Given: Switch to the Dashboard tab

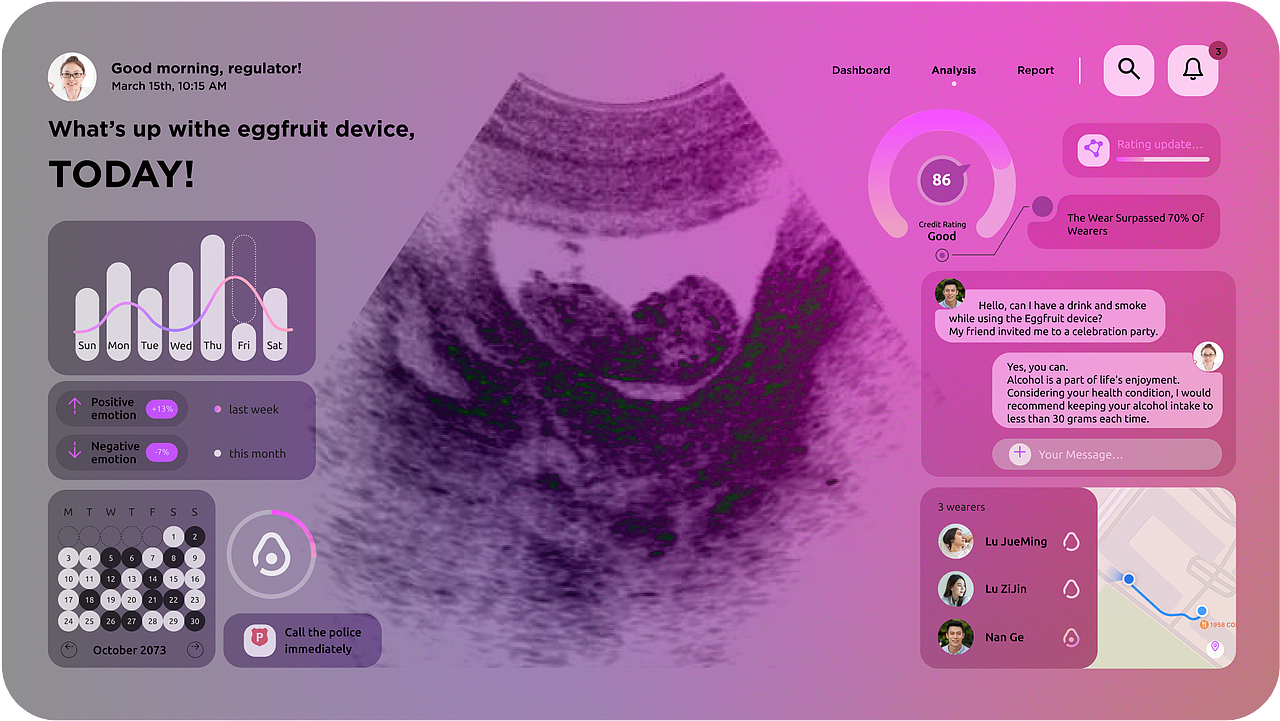Looking at the screenshot, I should click(861, 70).
